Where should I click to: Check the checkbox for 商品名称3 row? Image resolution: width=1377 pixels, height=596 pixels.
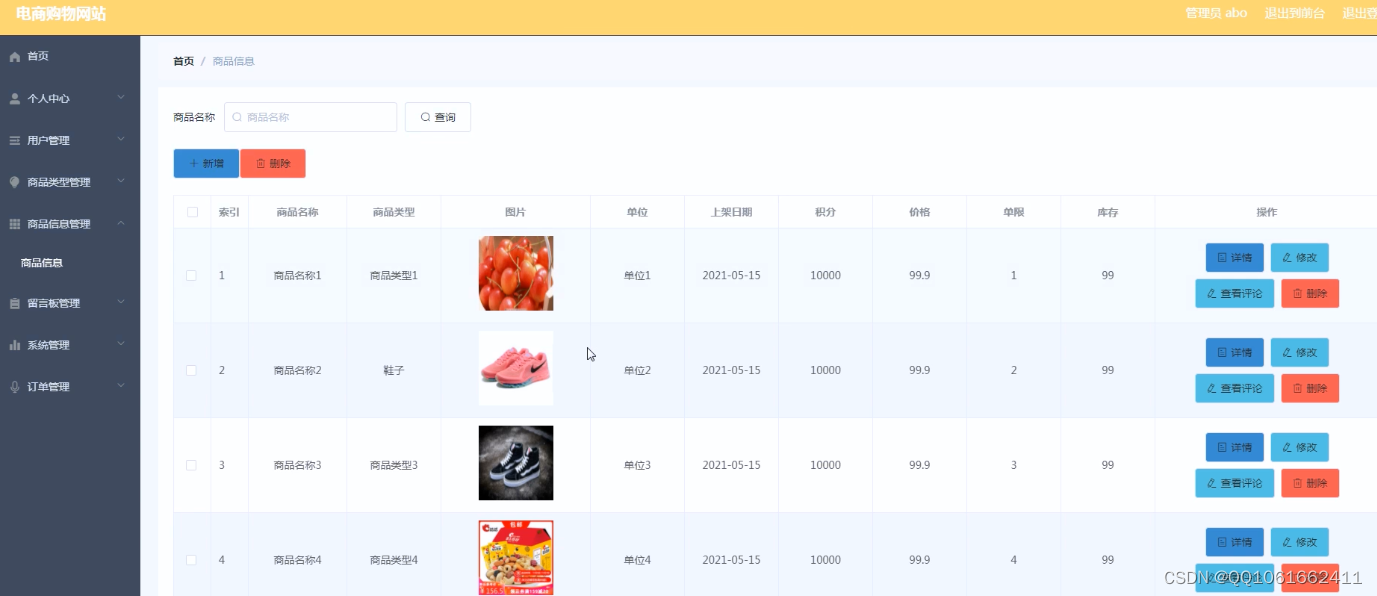coord(191,465)
